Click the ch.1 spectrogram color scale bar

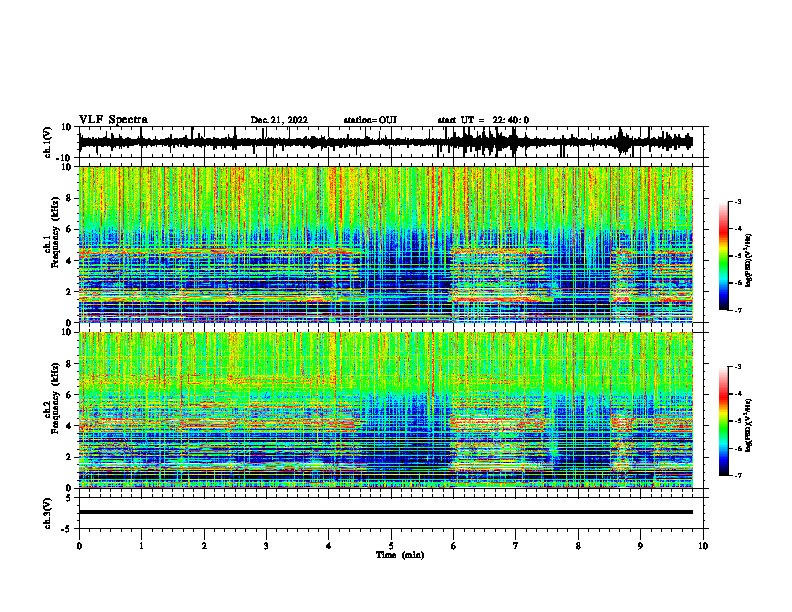click(x=724, y=256)
